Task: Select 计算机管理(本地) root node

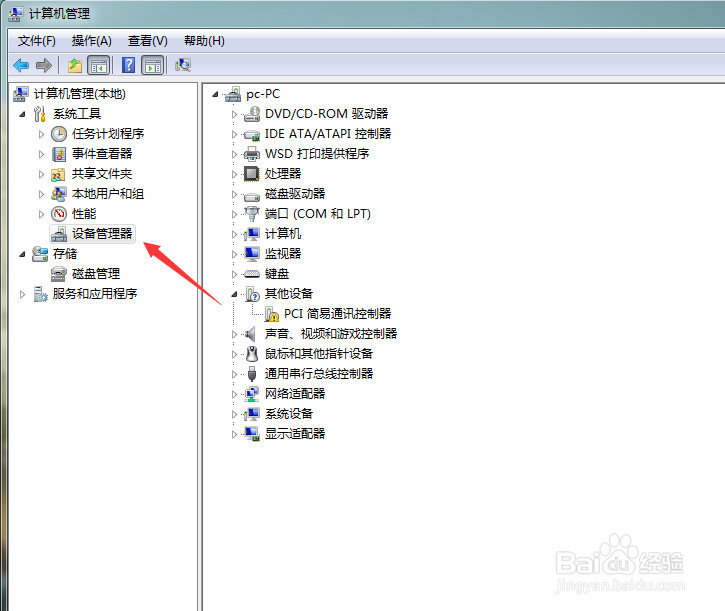Action: tap(80, 94)
